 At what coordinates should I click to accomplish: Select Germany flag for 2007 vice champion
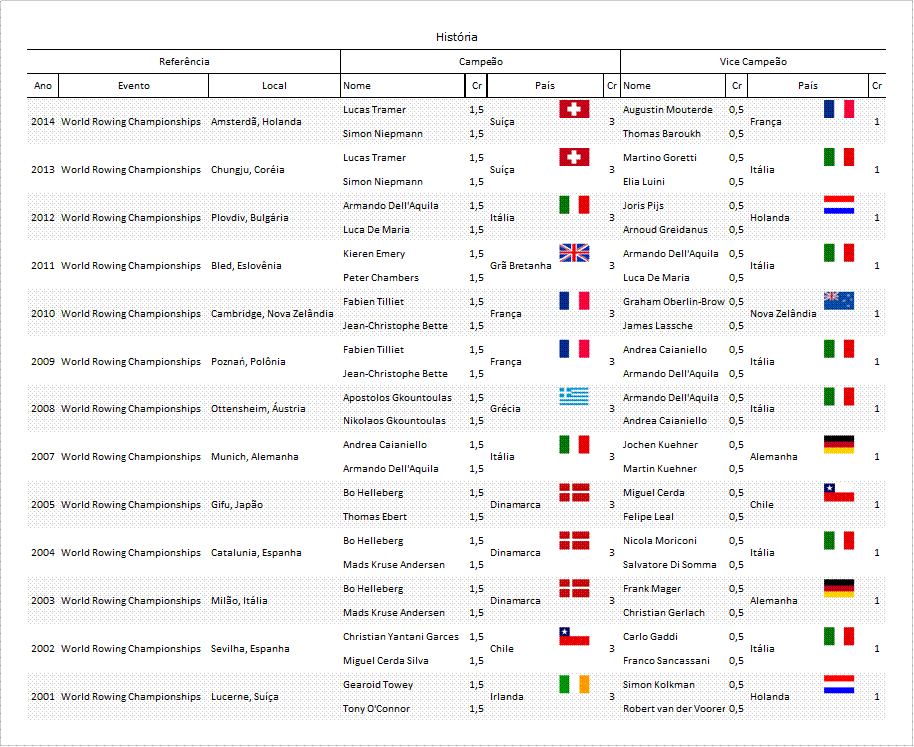click(x=839, y=444)
